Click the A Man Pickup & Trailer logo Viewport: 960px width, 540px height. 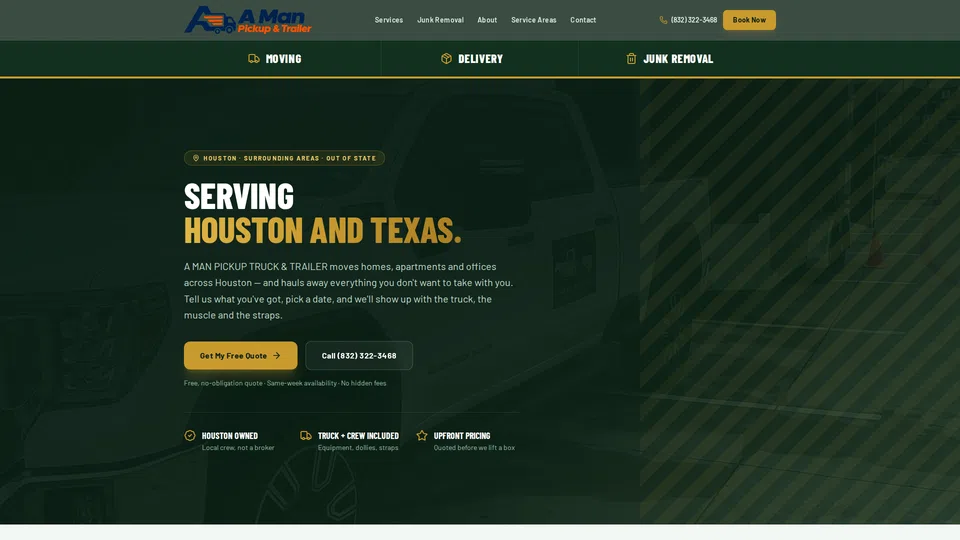[x=248, y=20]
